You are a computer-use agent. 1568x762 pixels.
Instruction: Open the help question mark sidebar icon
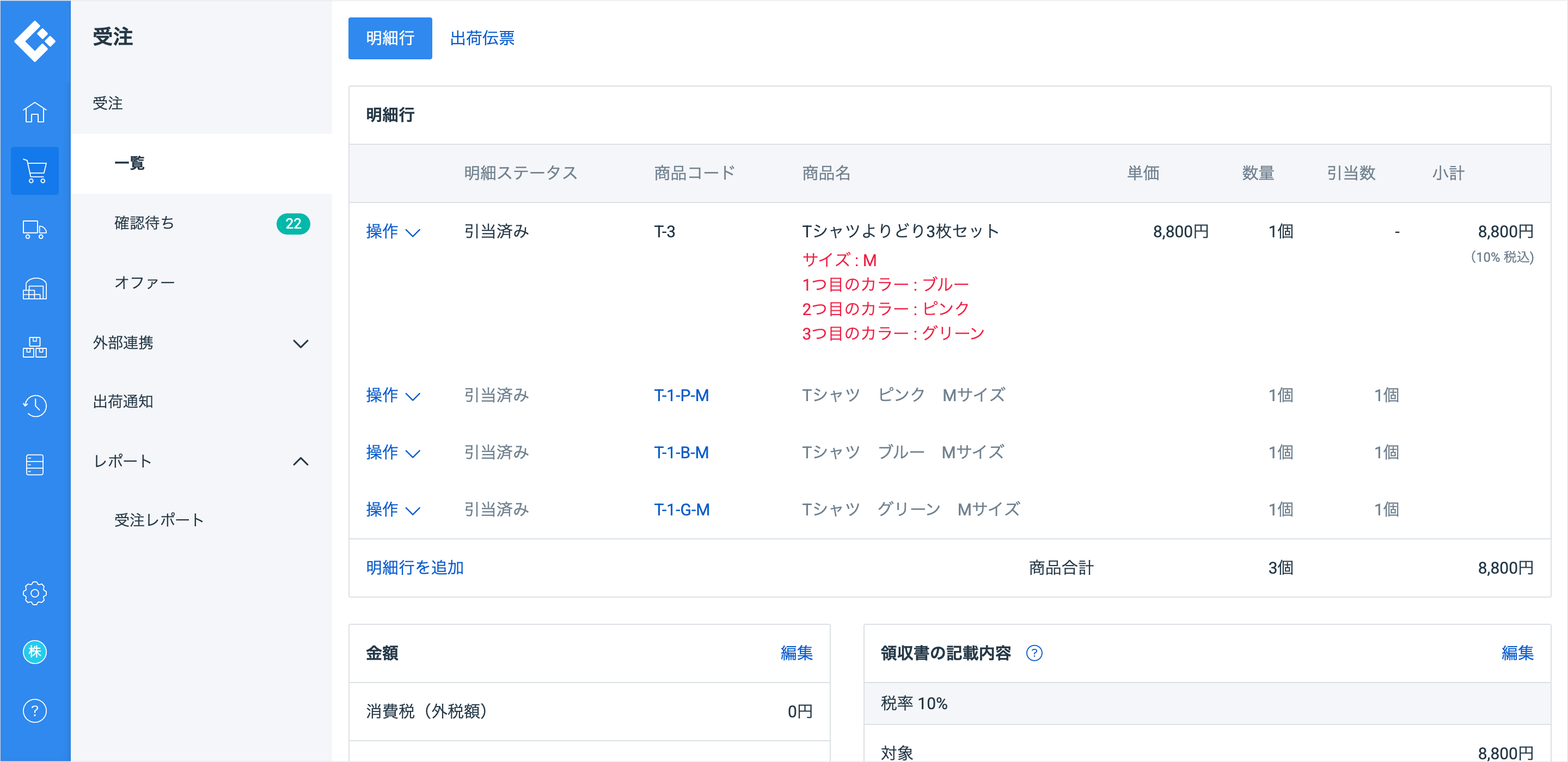(x=35, y=711)
